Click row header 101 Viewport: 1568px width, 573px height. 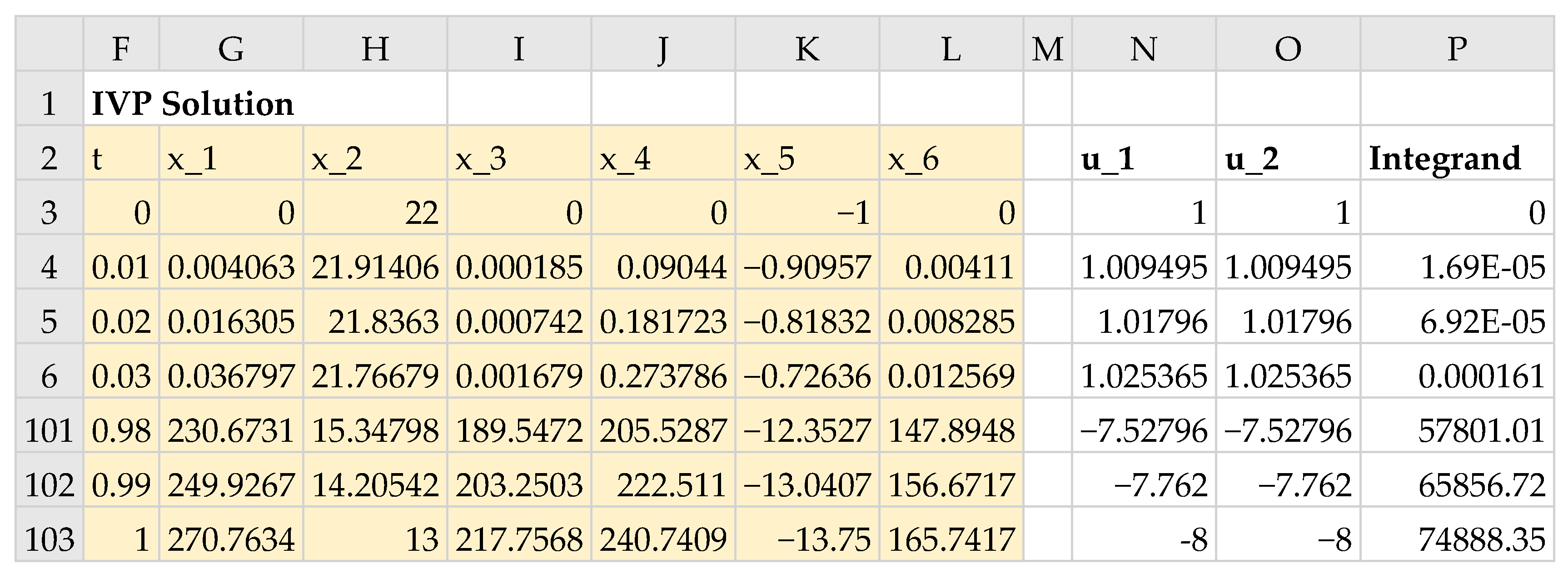click(x=50, y=431)
